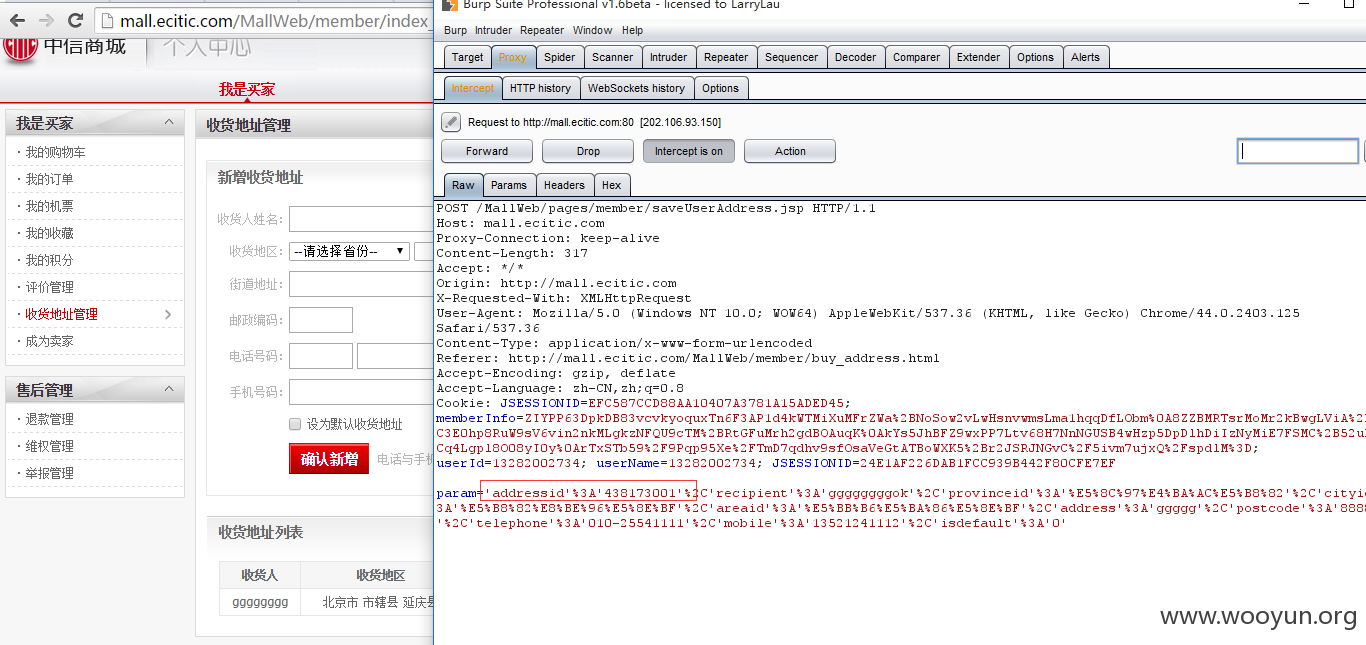Open 我的机票 in sidebar

(x=49, y=206)
